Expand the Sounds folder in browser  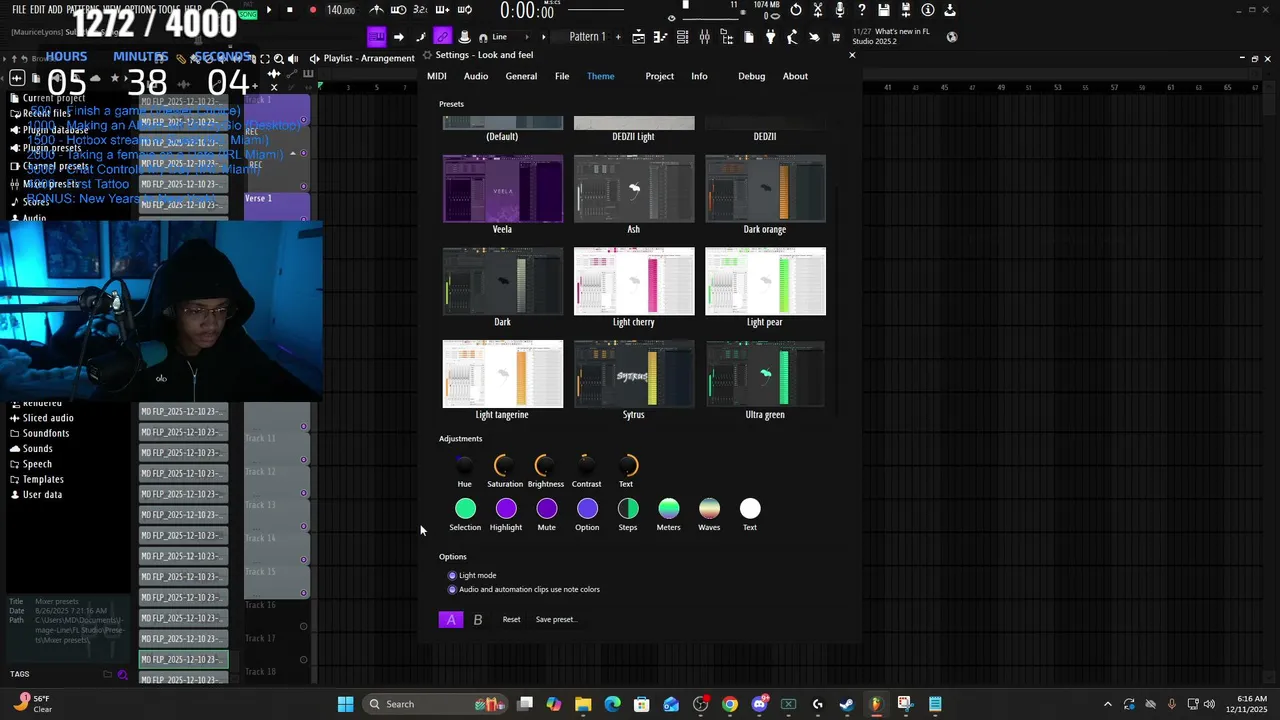click(x=38, y=448)
